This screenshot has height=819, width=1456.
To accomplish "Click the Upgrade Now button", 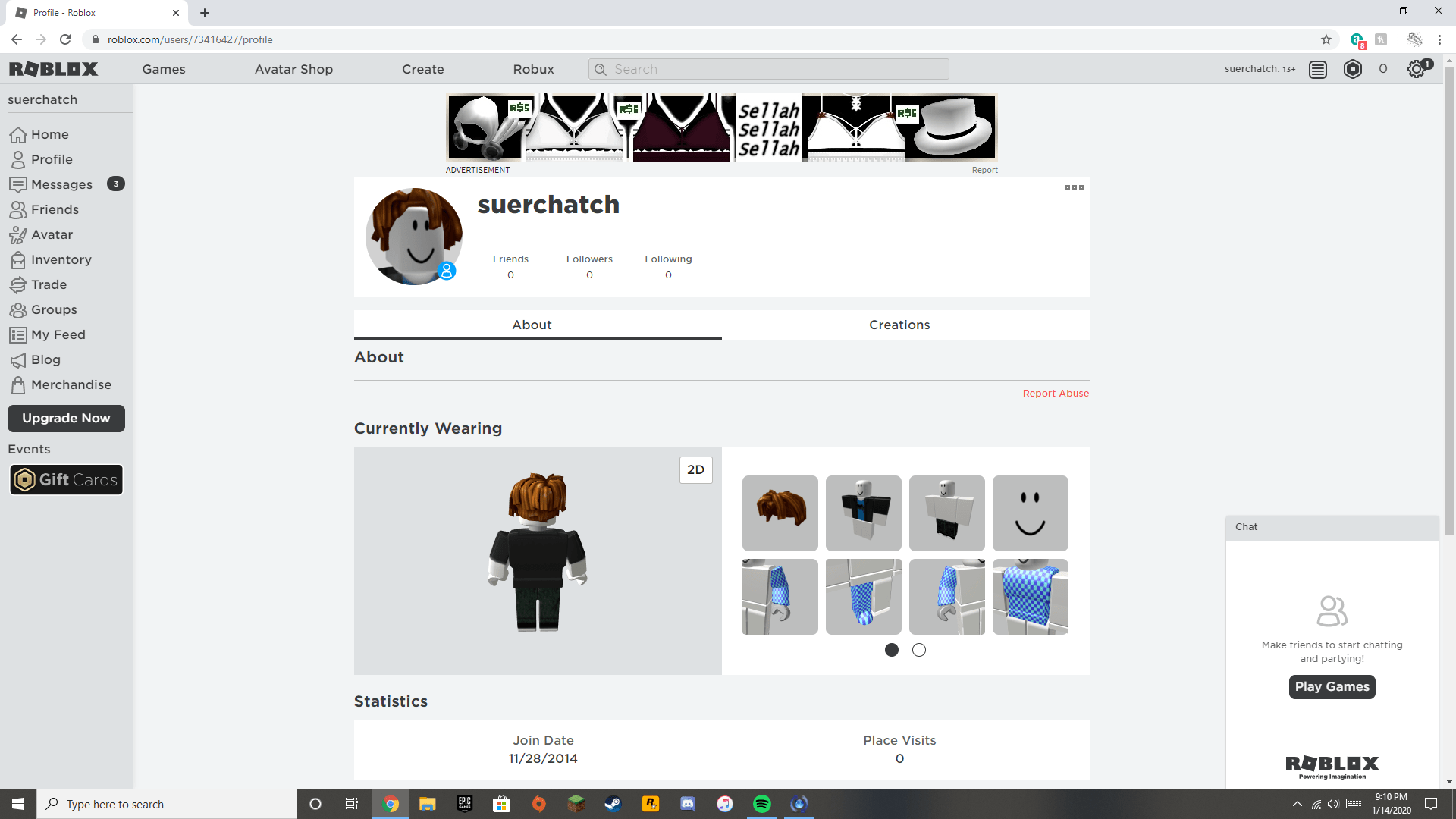I will click(65, 418).
